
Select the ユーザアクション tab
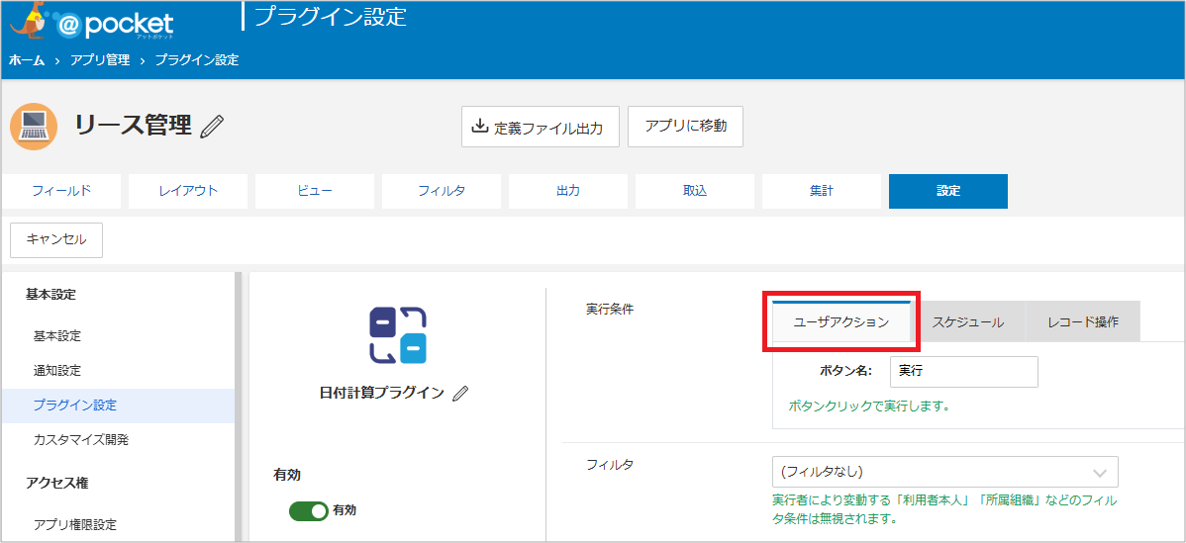840,322
